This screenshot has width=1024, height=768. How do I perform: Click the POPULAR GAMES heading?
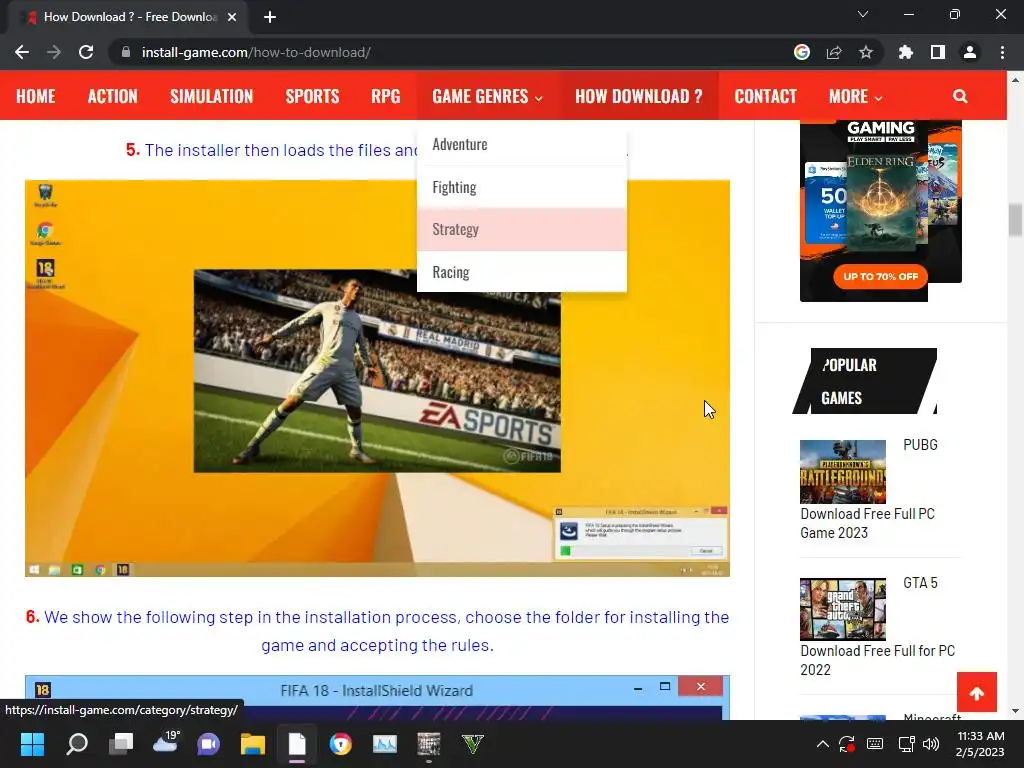point(865,381)
